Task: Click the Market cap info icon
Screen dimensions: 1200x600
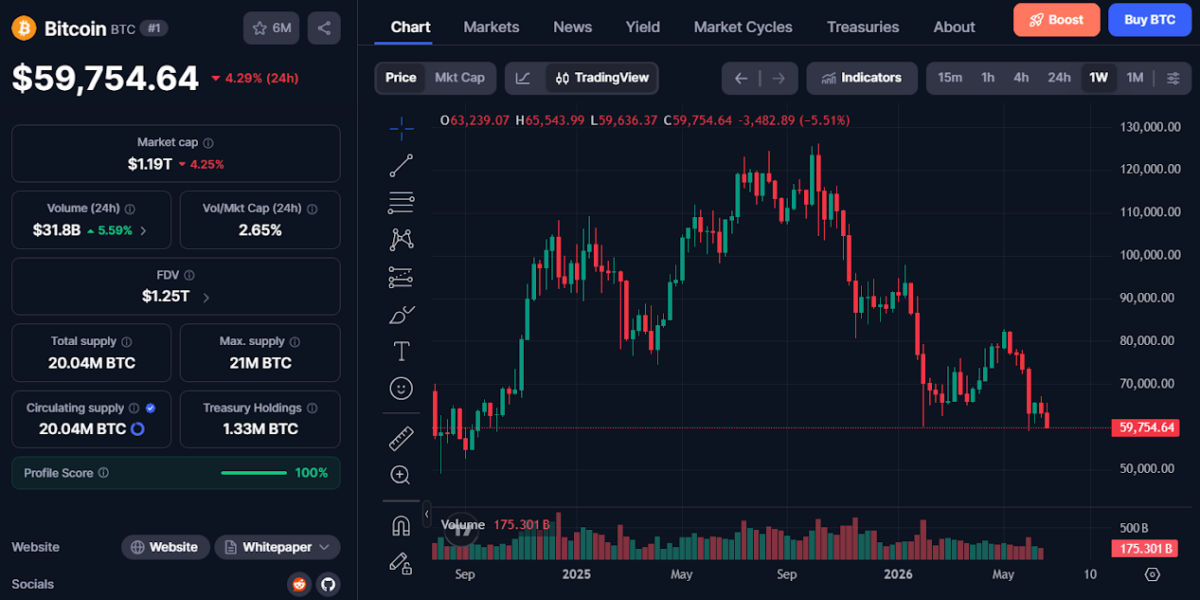Action: tap(208, 143)
